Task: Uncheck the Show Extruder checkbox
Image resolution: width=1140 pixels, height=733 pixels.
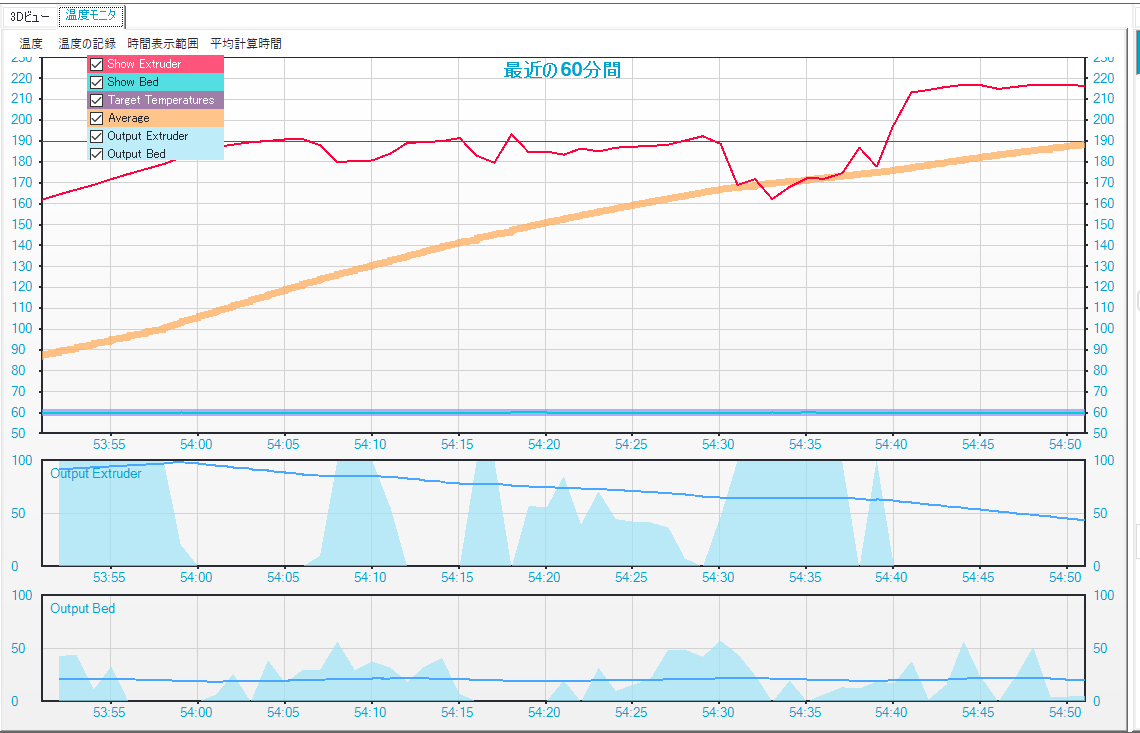Action: tap(96, 64)
